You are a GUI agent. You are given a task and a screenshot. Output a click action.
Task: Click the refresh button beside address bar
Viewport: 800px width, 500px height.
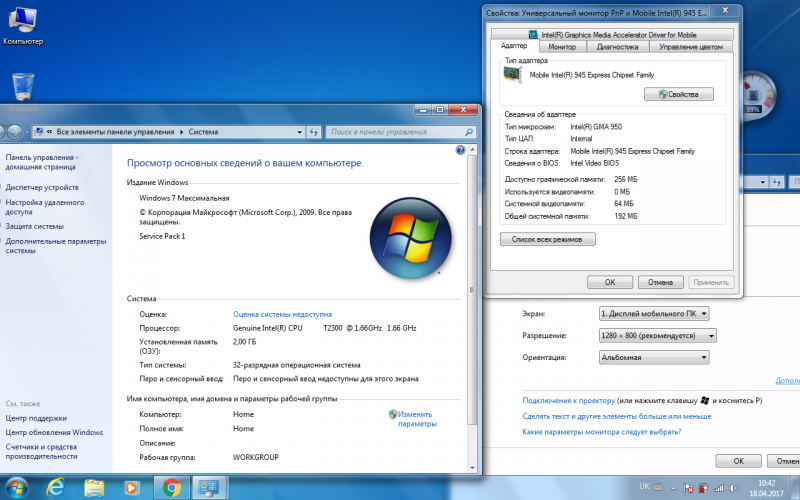[313, 131]
